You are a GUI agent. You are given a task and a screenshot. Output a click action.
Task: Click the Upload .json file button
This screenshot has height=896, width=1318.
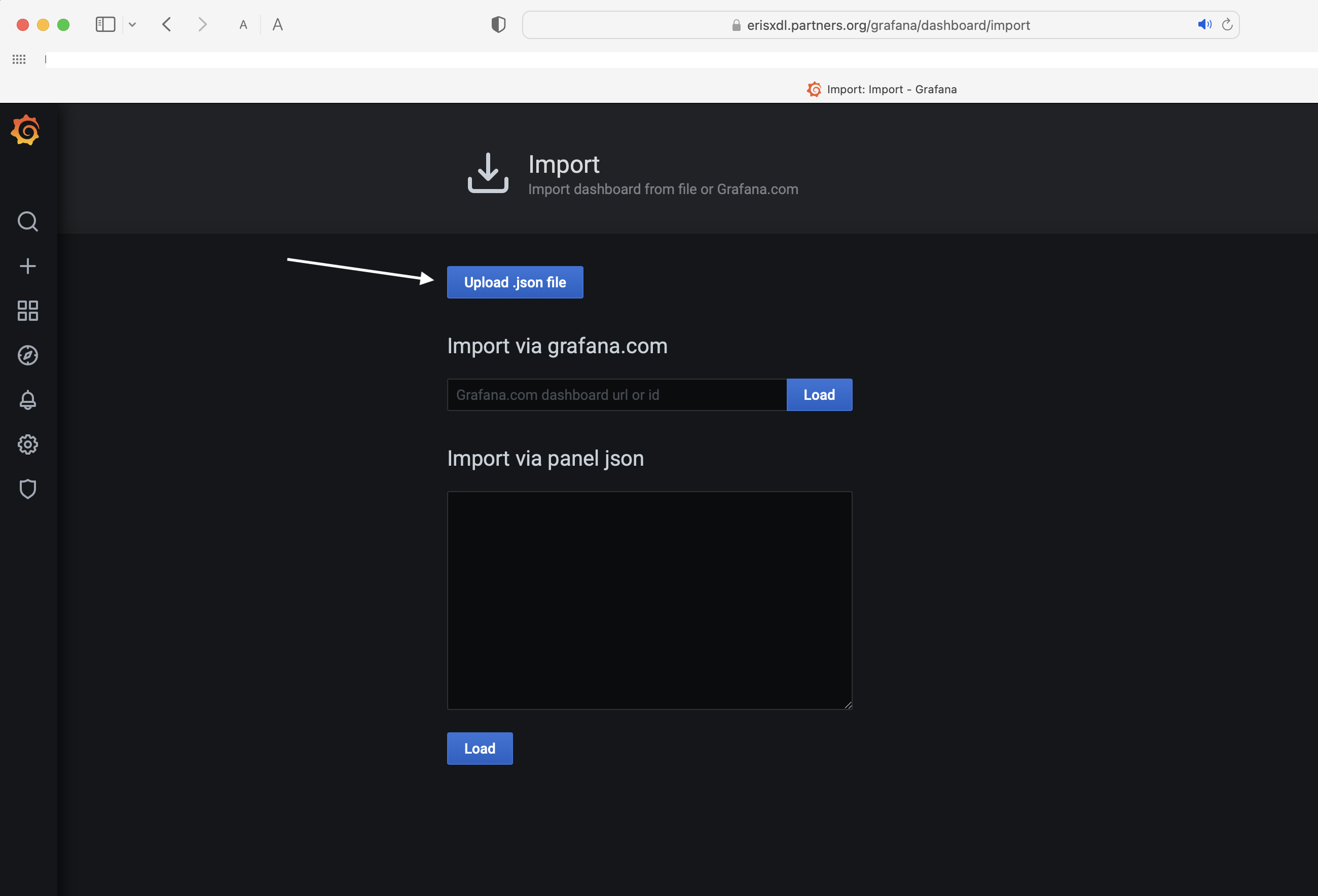click(x=515, y=282)
